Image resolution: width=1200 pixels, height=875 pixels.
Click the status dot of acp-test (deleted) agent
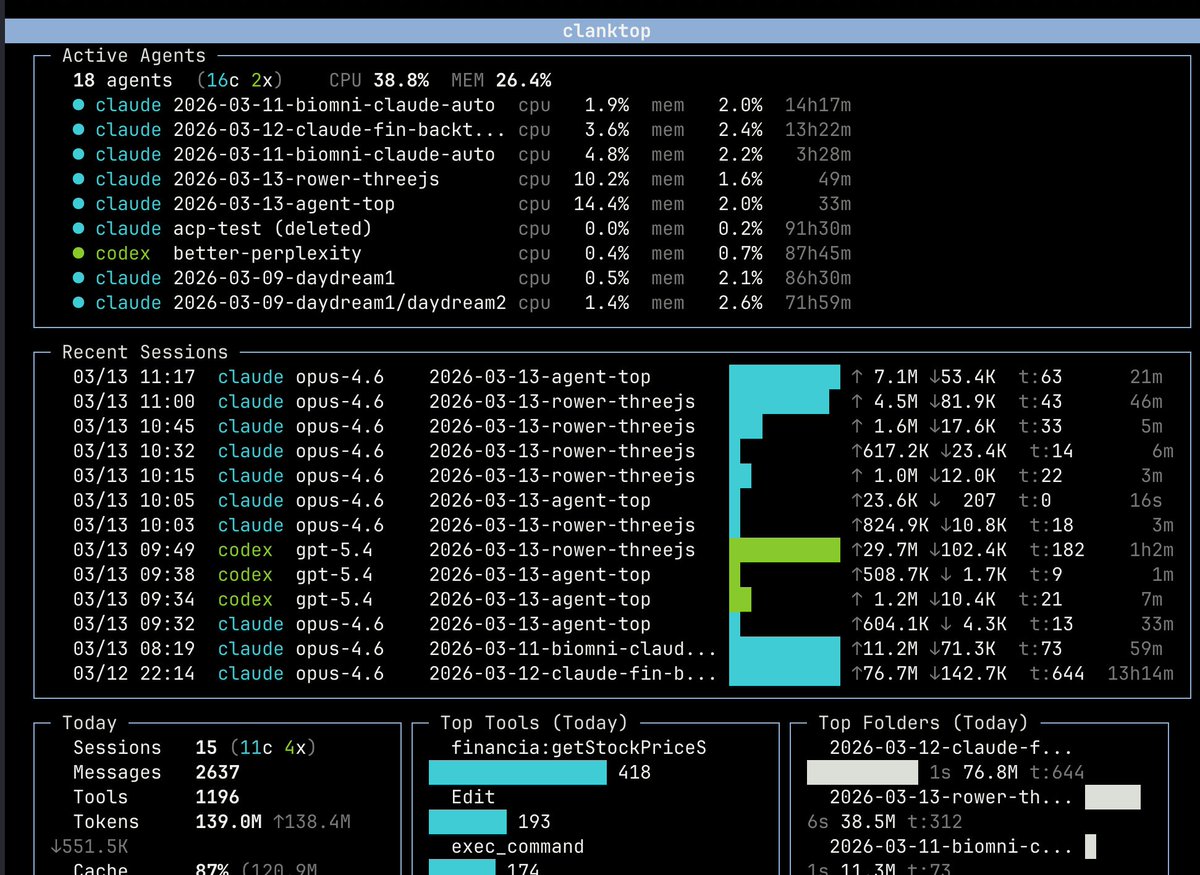79,229
